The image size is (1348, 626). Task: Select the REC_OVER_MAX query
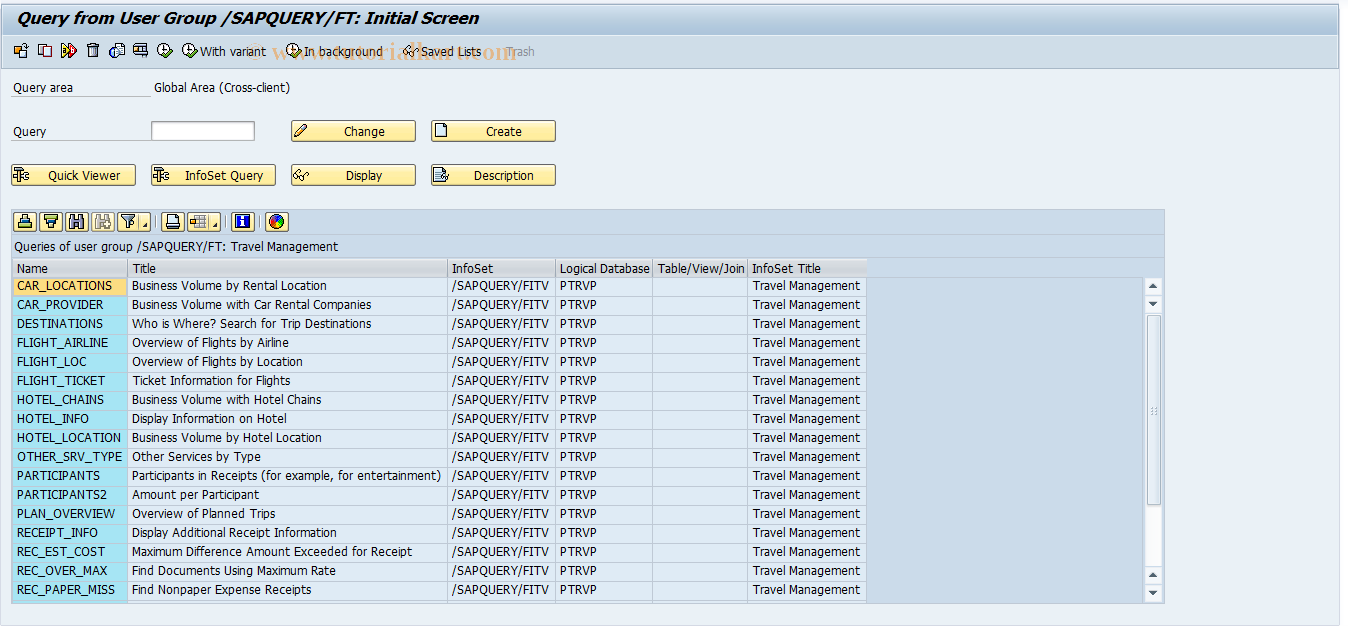coord(70,571)
